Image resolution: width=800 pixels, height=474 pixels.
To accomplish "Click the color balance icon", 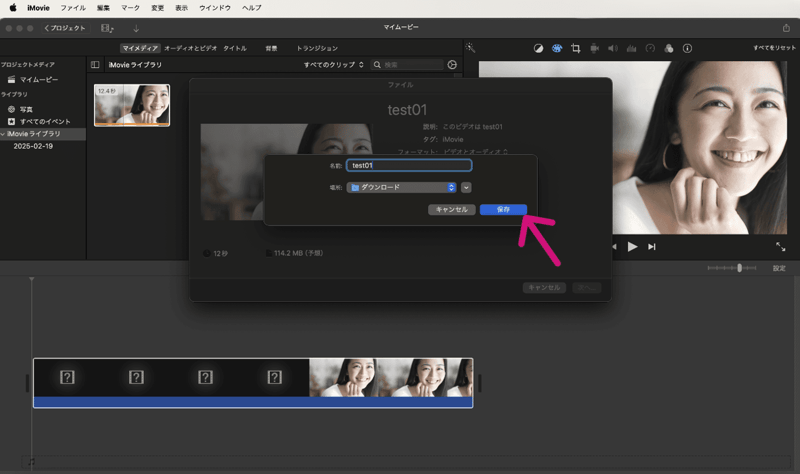I will [537, 48].
